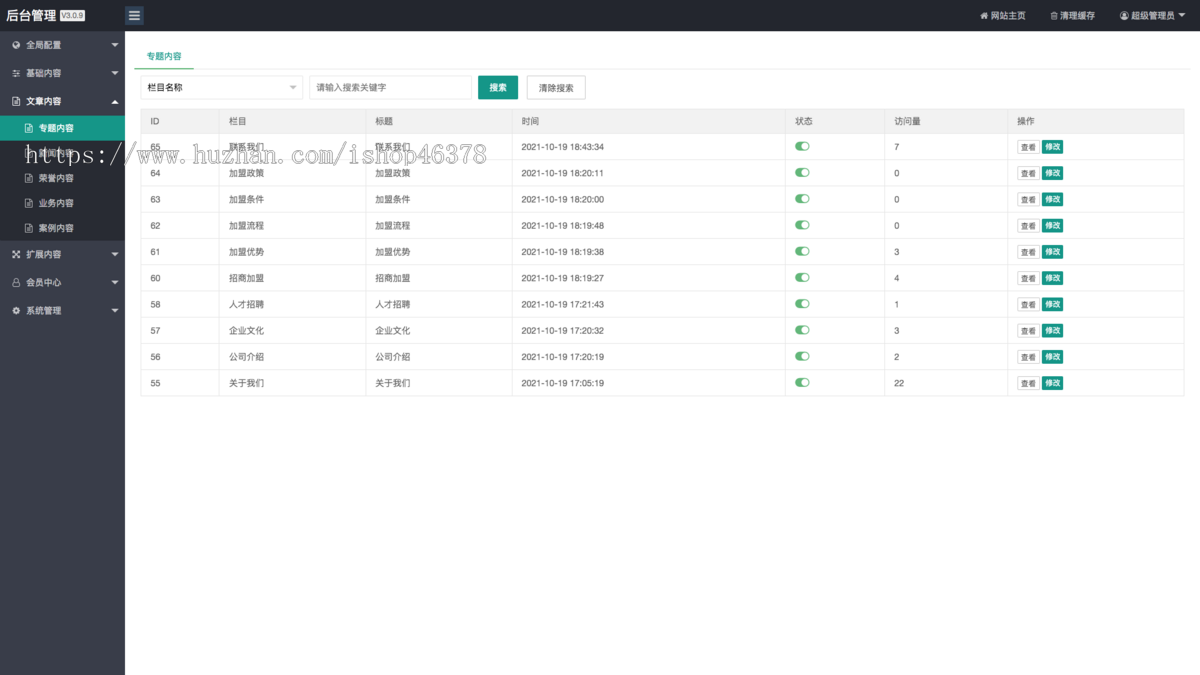
Task: Click timestamp 2021-10-19 18:20:11
Action: pos(562,173)
